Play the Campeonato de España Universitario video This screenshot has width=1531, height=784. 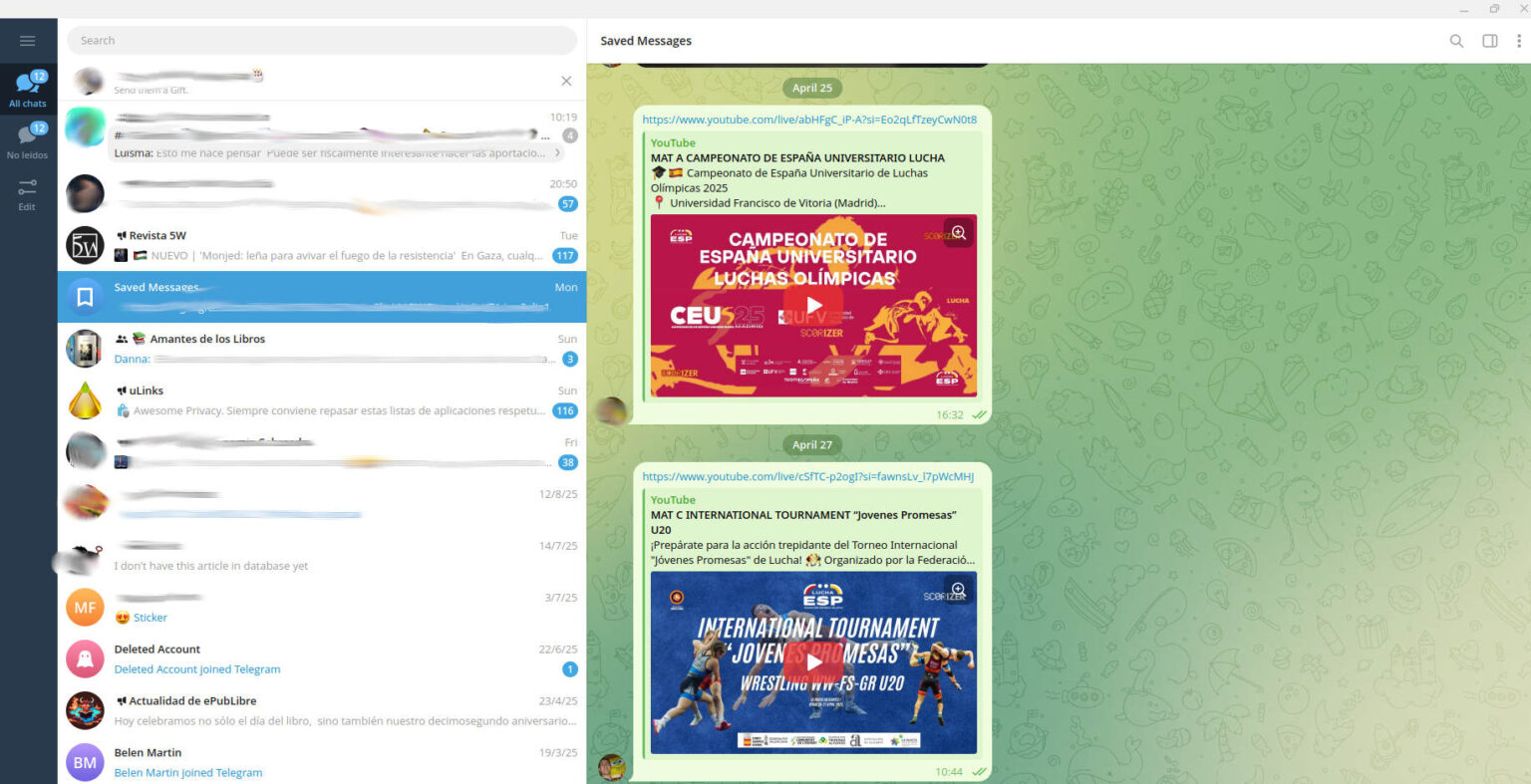click(x=813, y=306)
